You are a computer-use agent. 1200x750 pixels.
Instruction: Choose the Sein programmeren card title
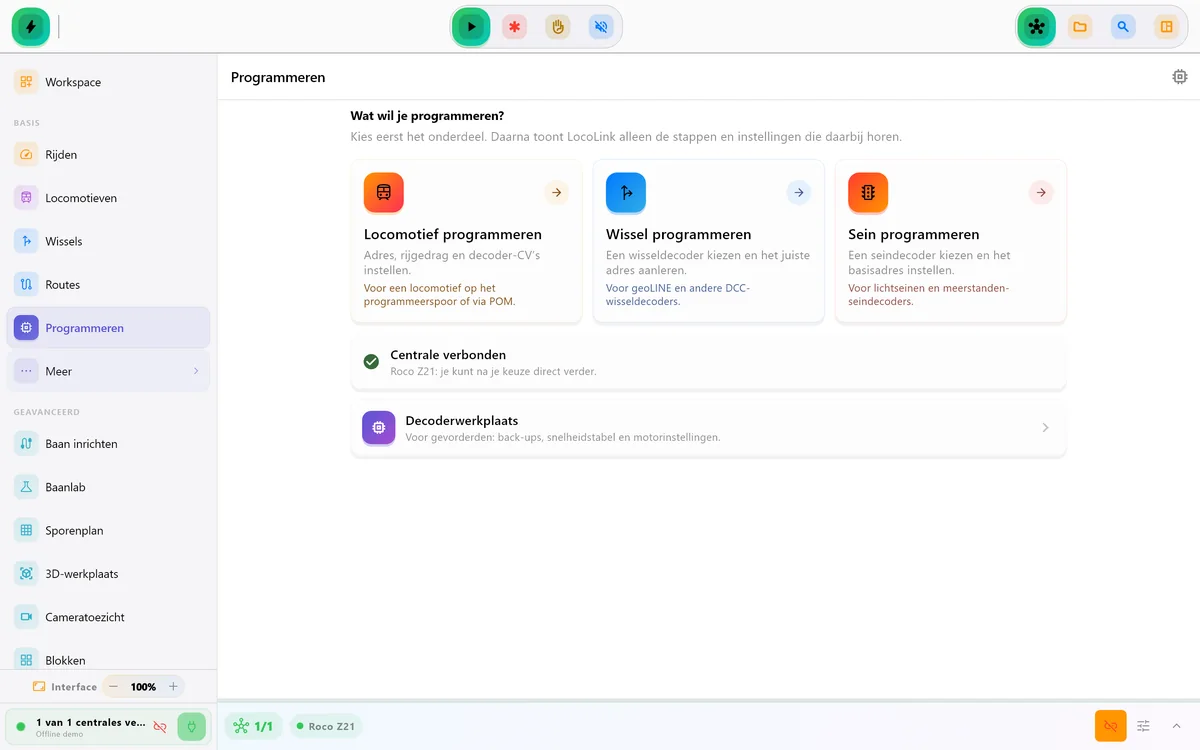click(914, 235)
